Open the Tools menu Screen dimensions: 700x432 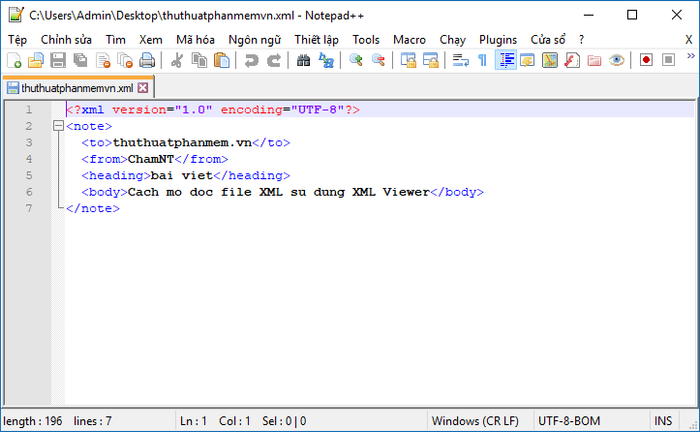click(366, 40)
